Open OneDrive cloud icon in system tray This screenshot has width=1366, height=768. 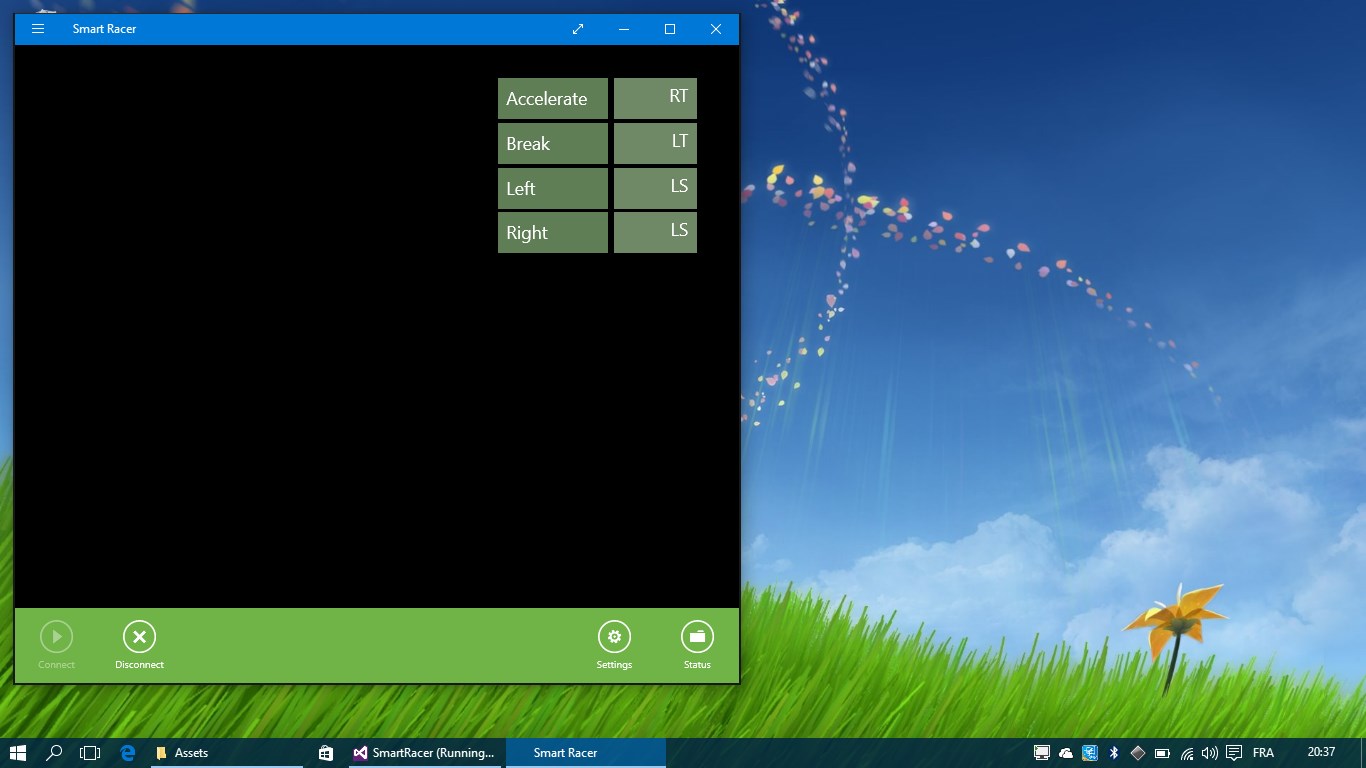(x=1066, y=753)
